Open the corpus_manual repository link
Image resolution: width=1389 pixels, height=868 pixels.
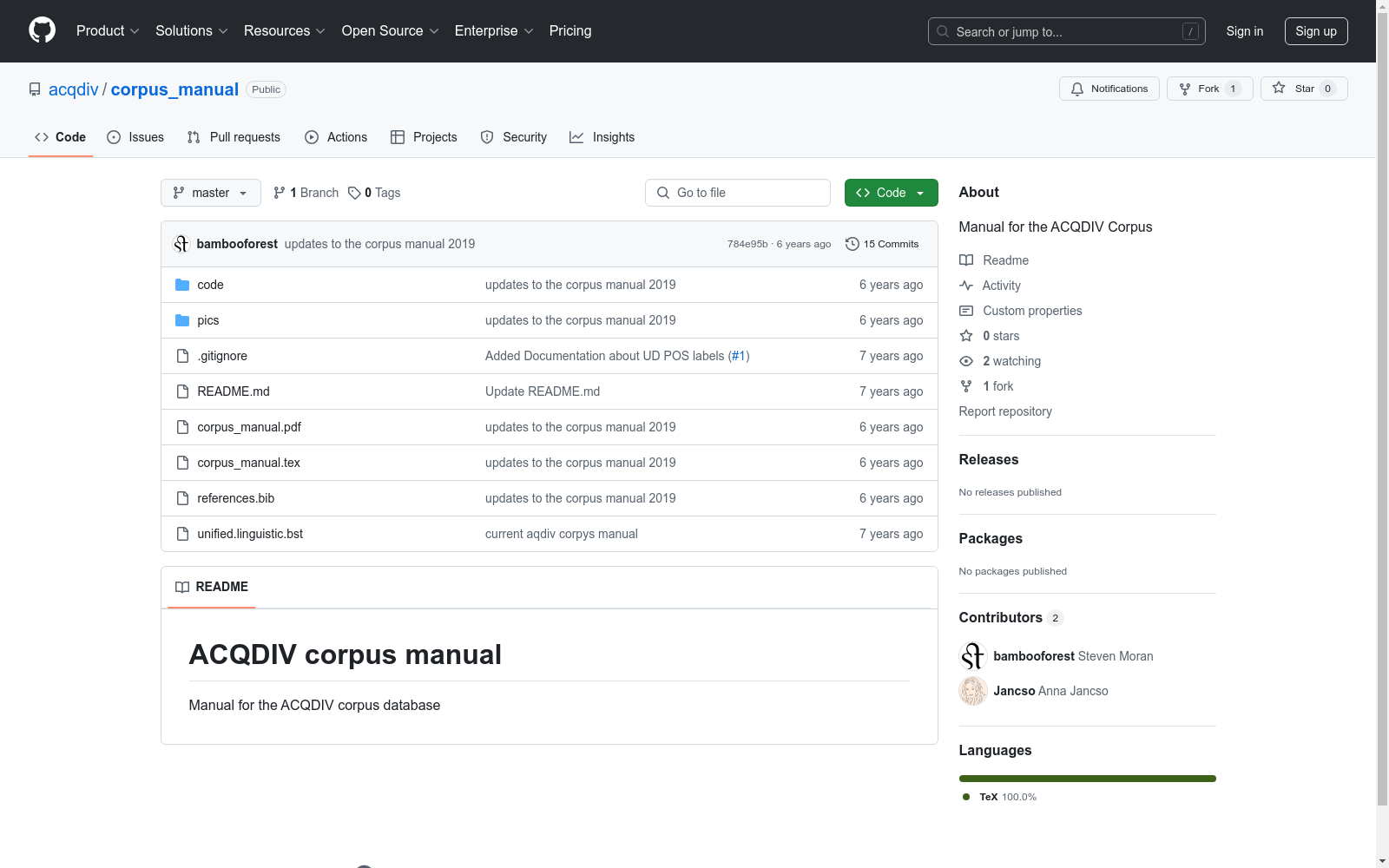(174, 89)
